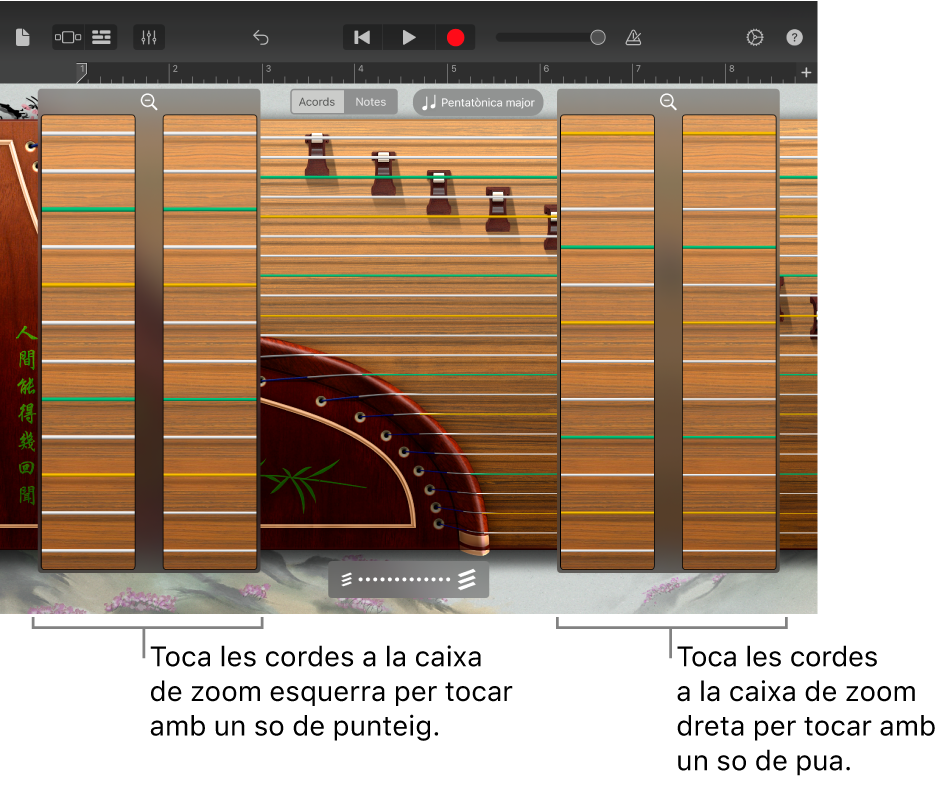Open Help with the question mark icon
Screen dimensions: 950x785
[794, 37]
